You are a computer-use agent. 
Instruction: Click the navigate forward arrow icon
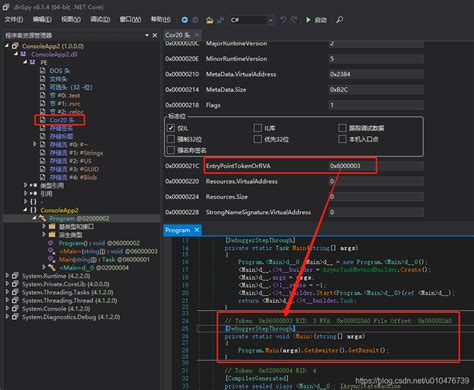tap(196, 20)
